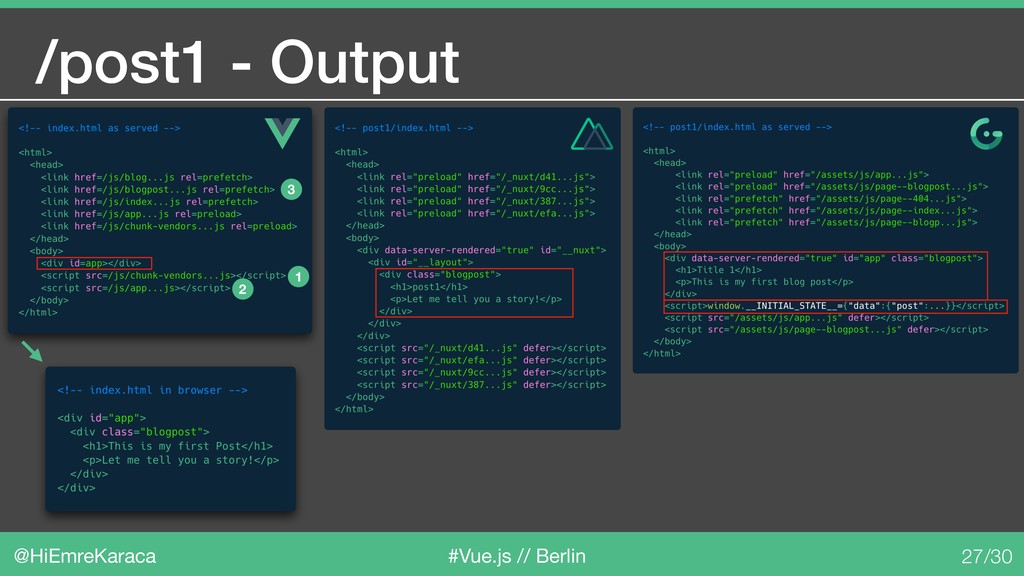This screenshot has width=1024, height=576.
Task: Click the '<div id="__layout">' line
Action: click(421, 263)
